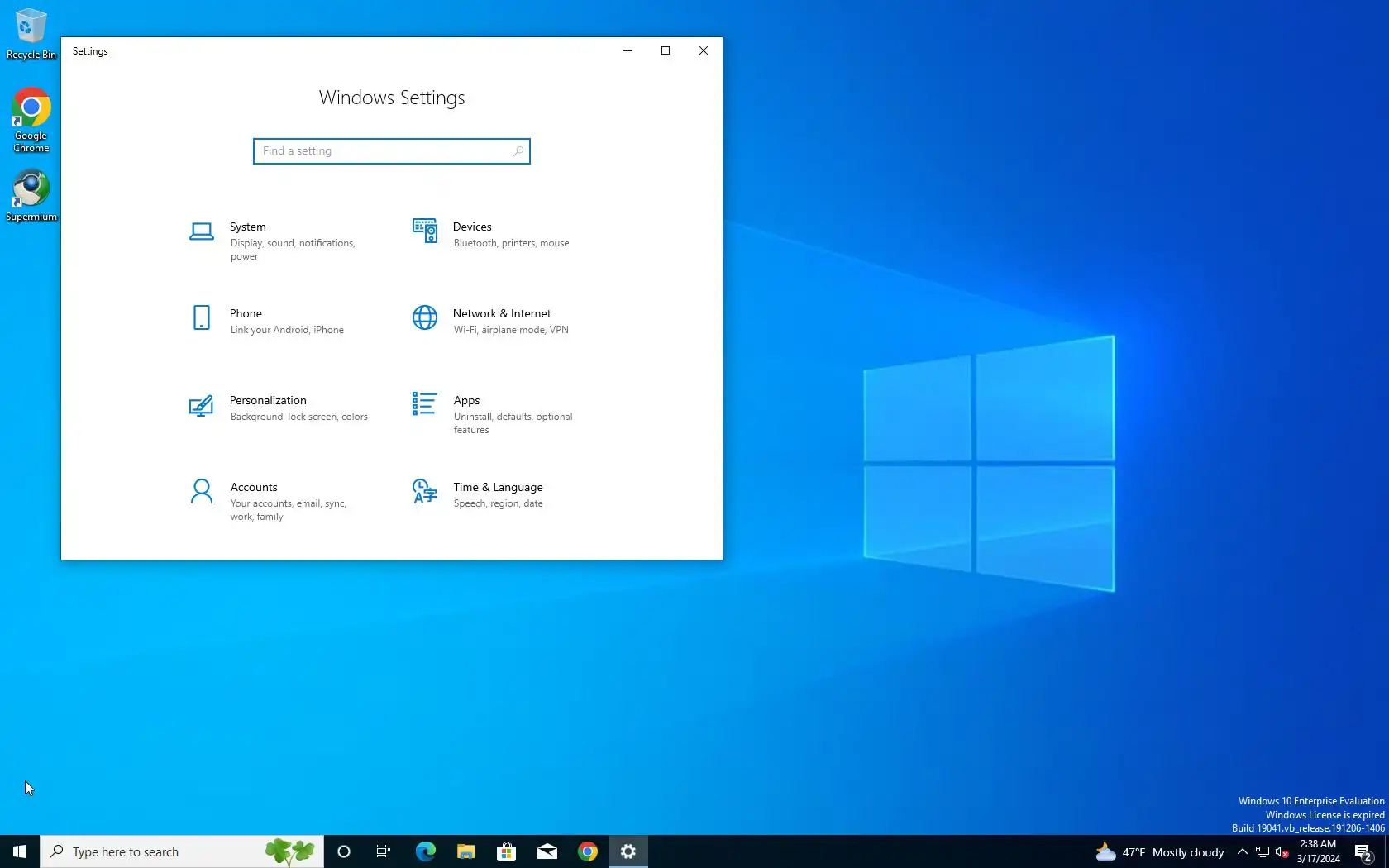Click the Windows Settings page title
The height and width of the screenshot is (868, 1389).
click(x=392, y=98)
